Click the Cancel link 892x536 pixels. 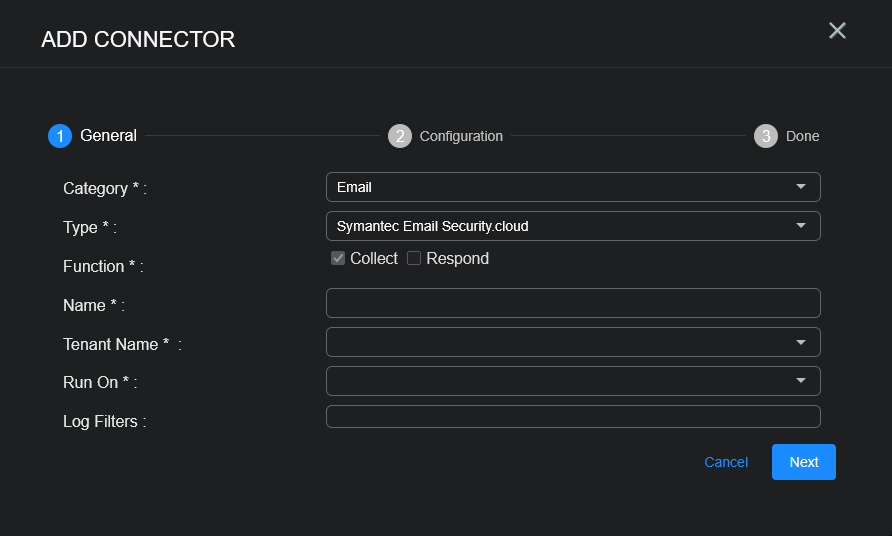726,462
